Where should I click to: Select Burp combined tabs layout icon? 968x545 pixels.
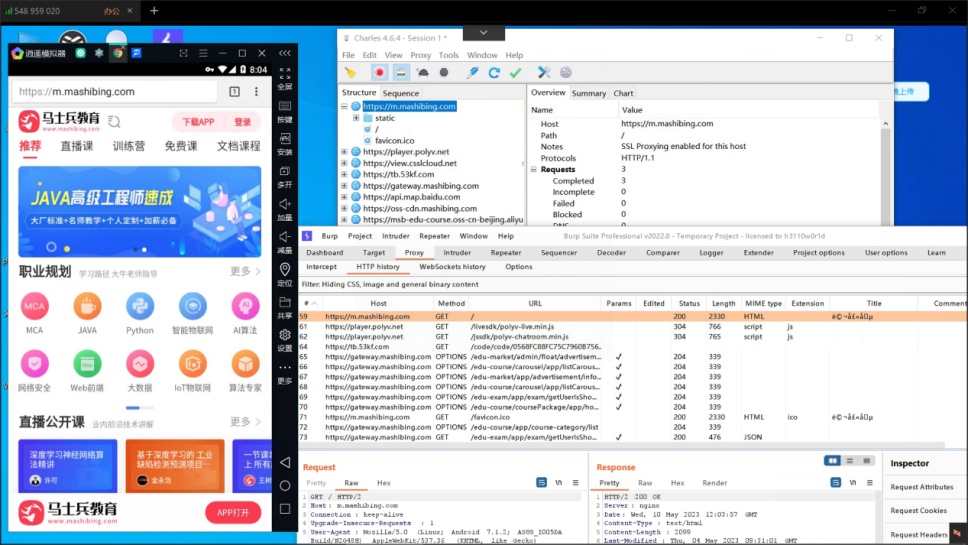coord(866,460)
